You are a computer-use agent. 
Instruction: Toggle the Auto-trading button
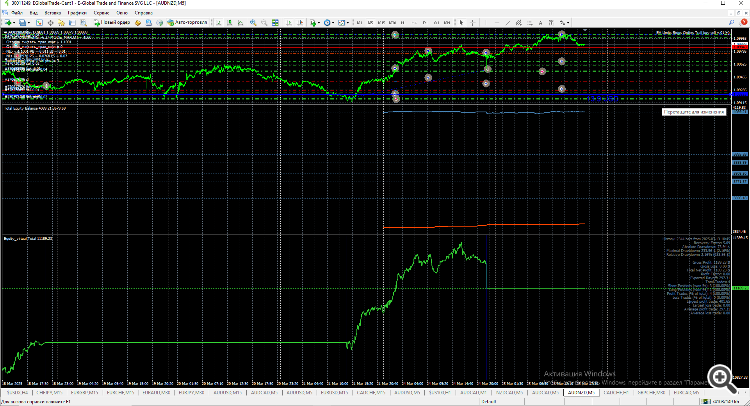click(x=188, y=22)
